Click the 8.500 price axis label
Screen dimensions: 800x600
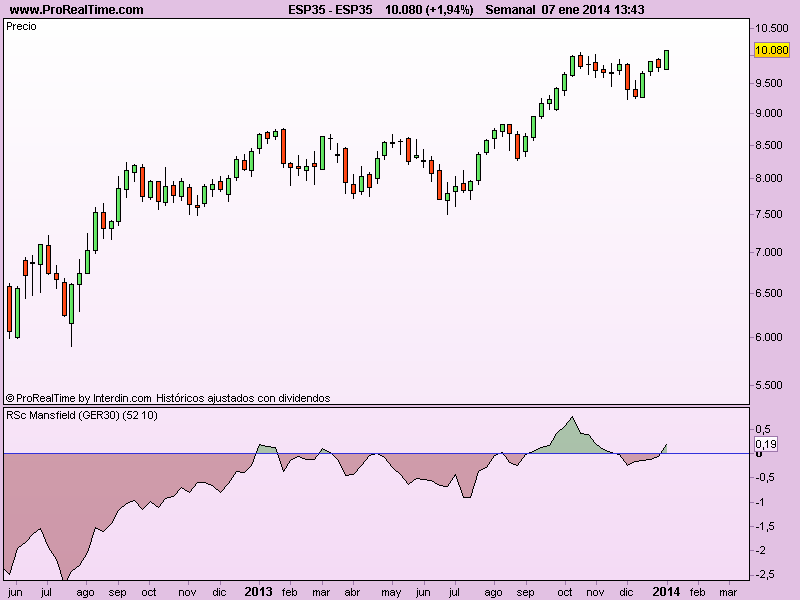(x=769, y=145)
